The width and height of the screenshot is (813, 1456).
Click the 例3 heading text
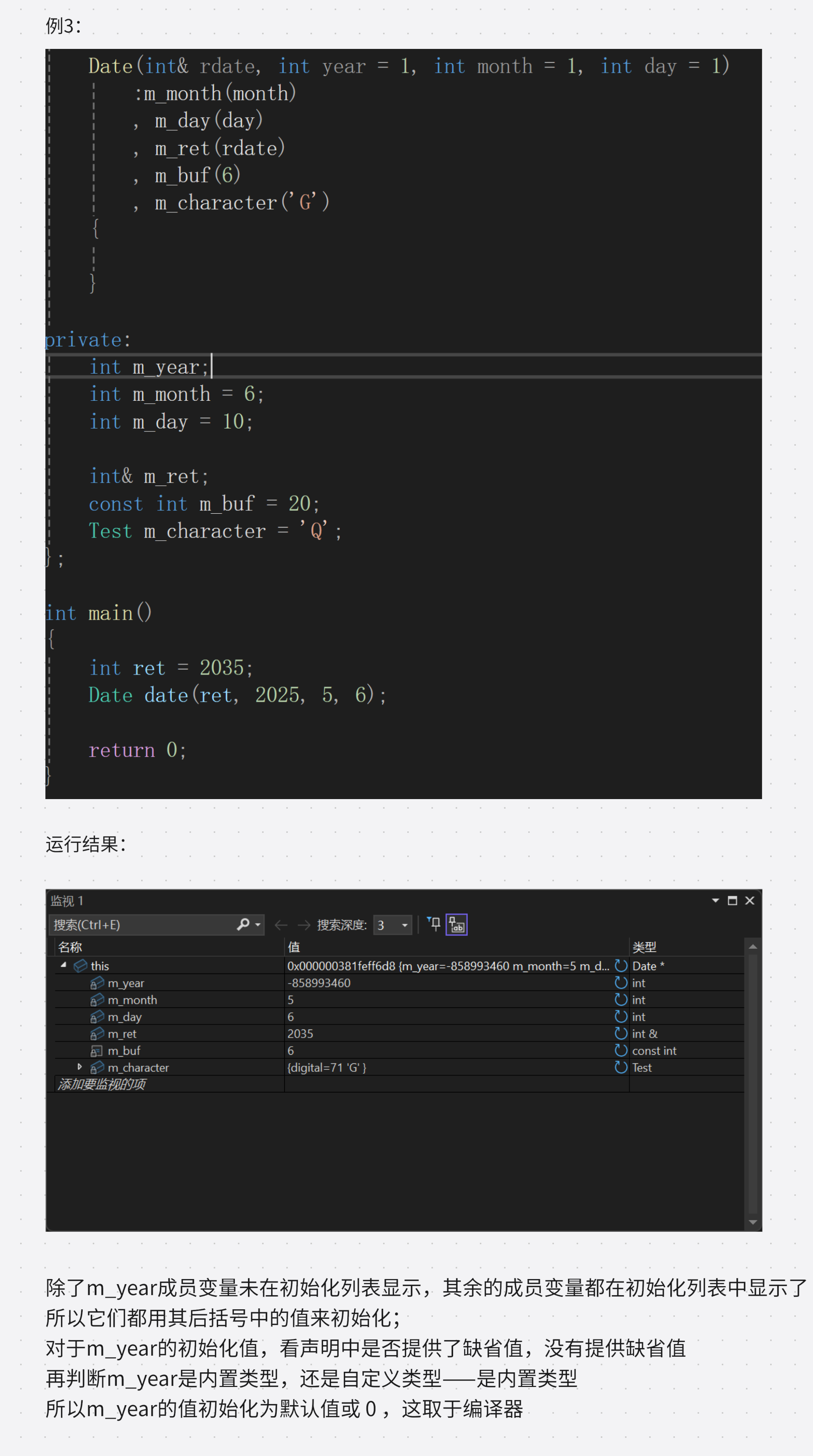(x=64, y=25)
